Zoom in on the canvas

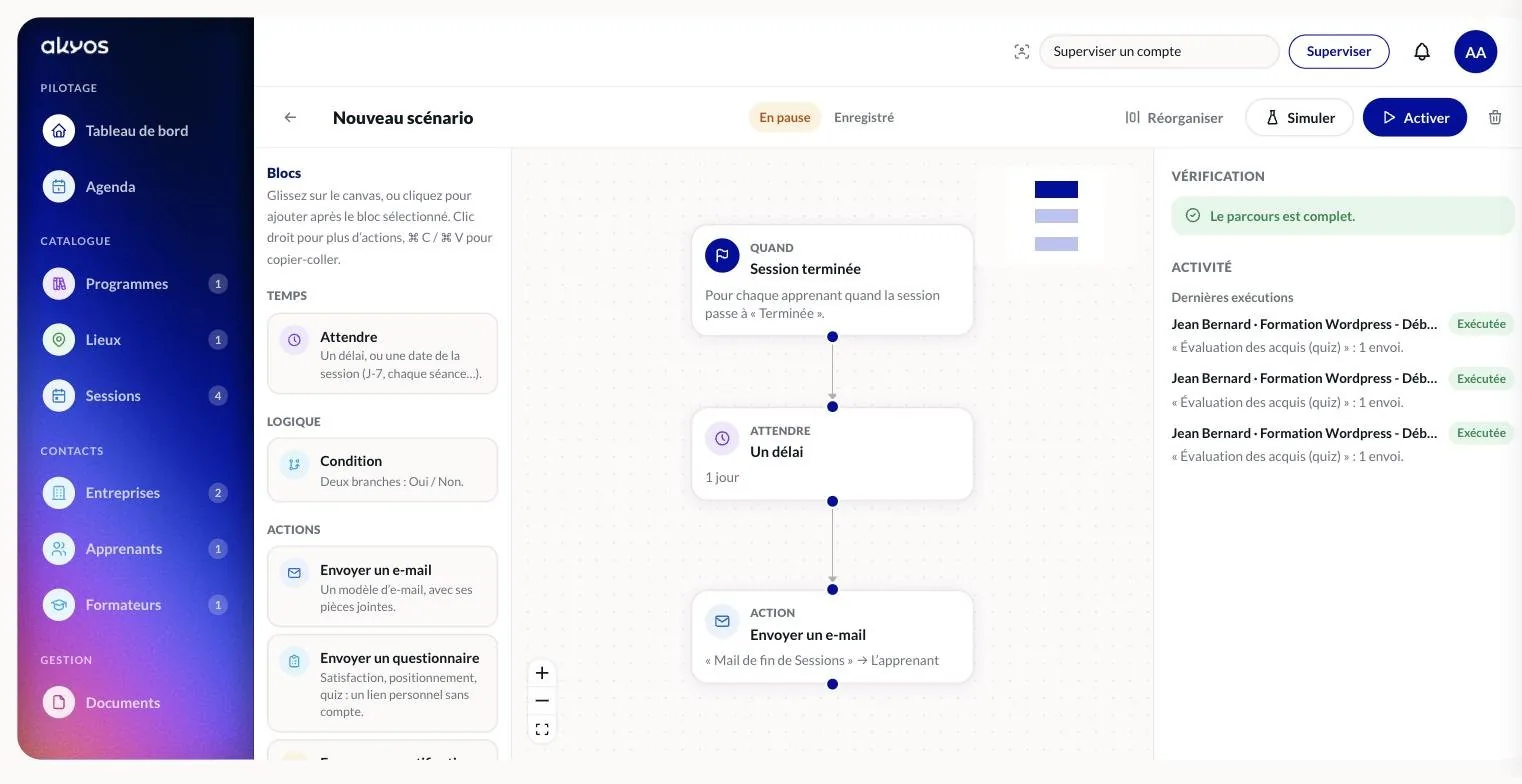click(x=542, y=673)
